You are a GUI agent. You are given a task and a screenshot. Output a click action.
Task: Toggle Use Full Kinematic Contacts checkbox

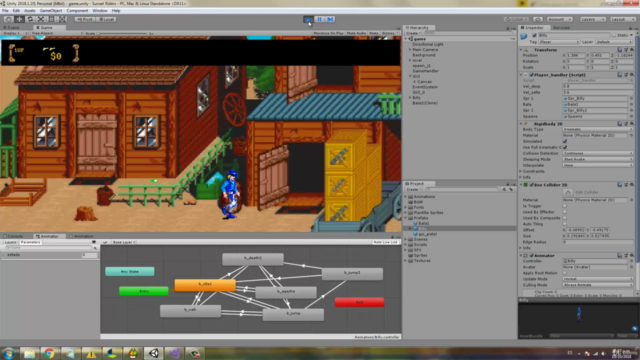565,147
